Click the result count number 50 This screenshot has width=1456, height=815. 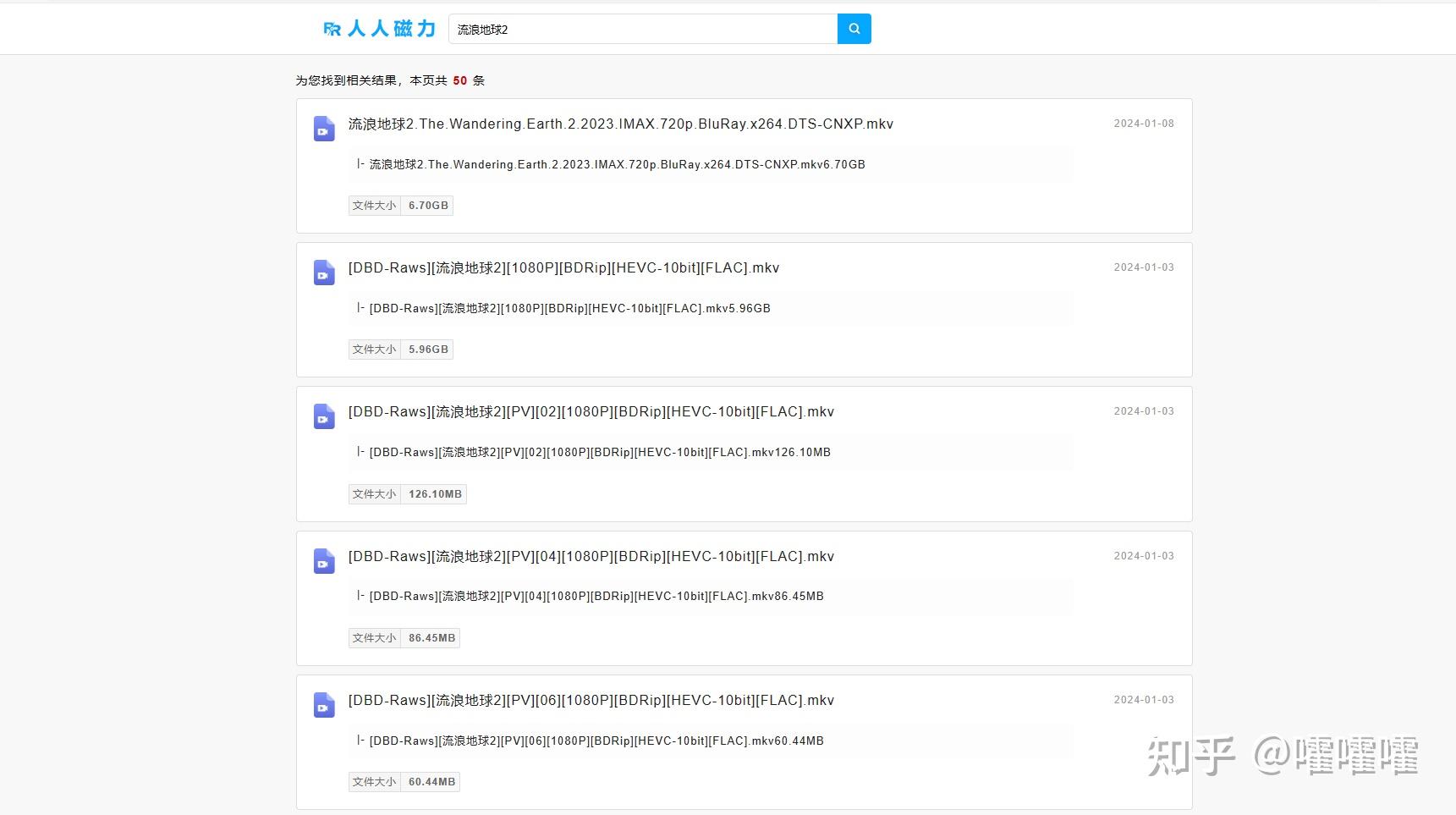coord(459,80)
